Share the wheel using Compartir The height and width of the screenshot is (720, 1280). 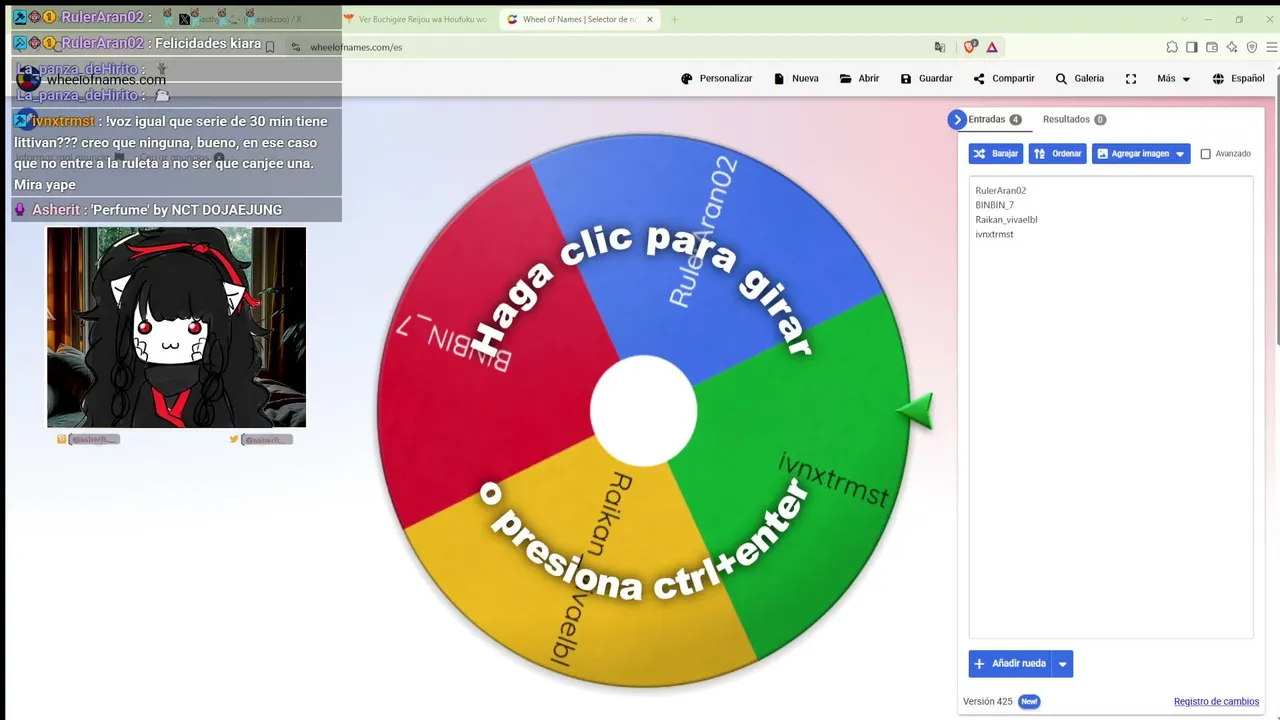click(1004, 78)
